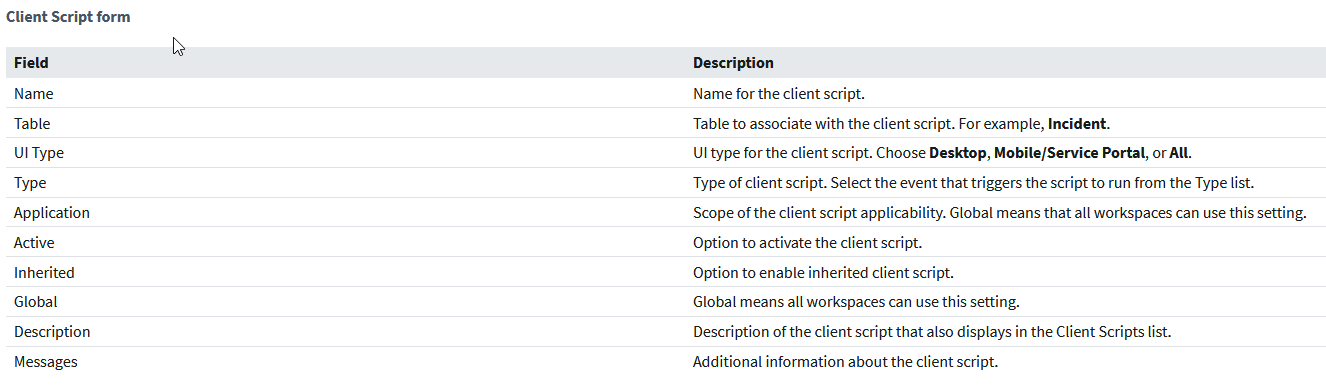Click the 'Name' field cell
This screenshot has height=388, width=1326.
[x=34, y=93]
